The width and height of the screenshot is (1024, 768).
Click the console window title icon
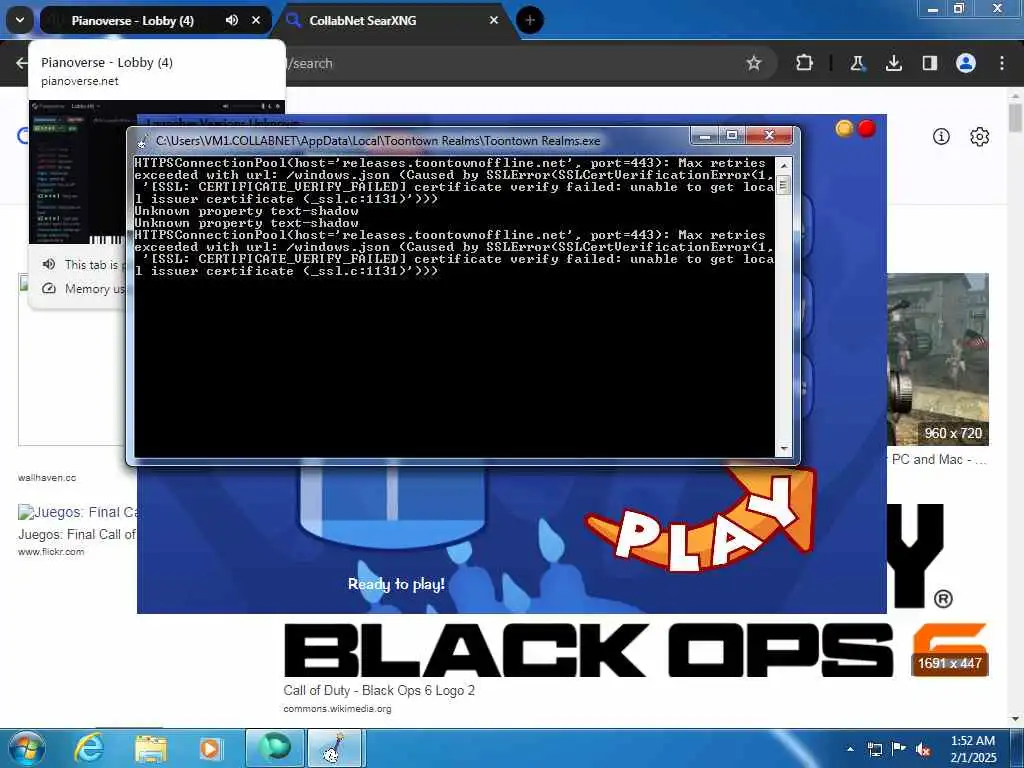[x=142, y=140]
